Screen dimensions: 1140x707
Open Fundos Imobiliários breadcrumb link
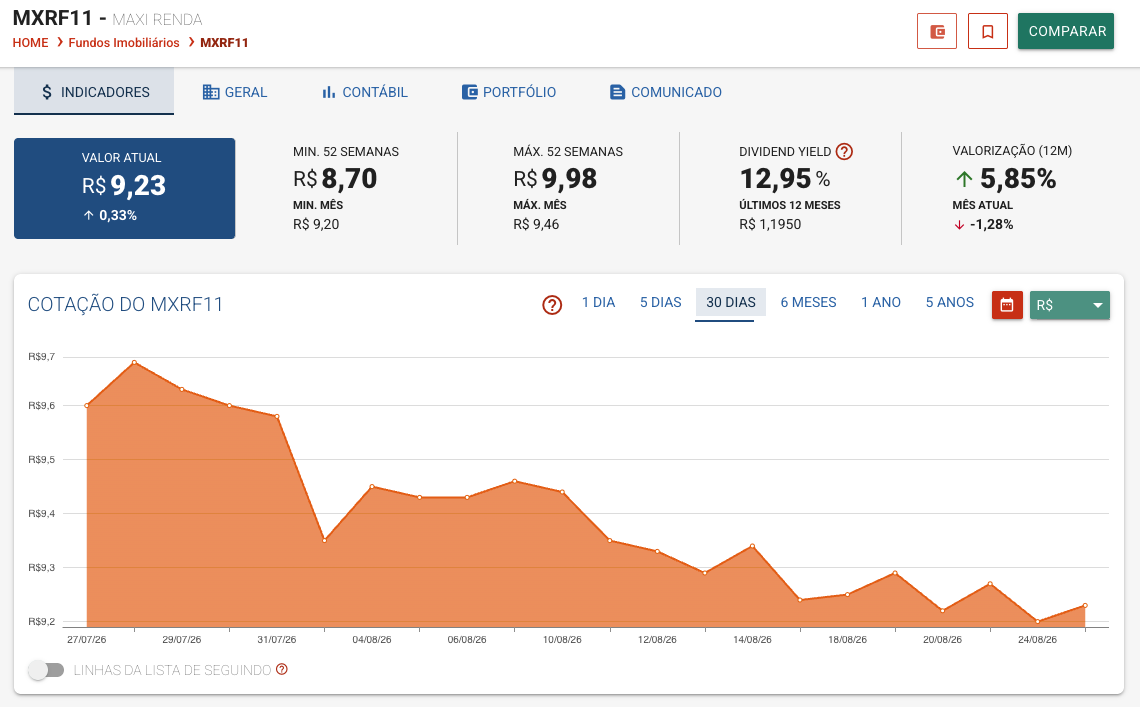pyautogui.click(x=124, y=43)
